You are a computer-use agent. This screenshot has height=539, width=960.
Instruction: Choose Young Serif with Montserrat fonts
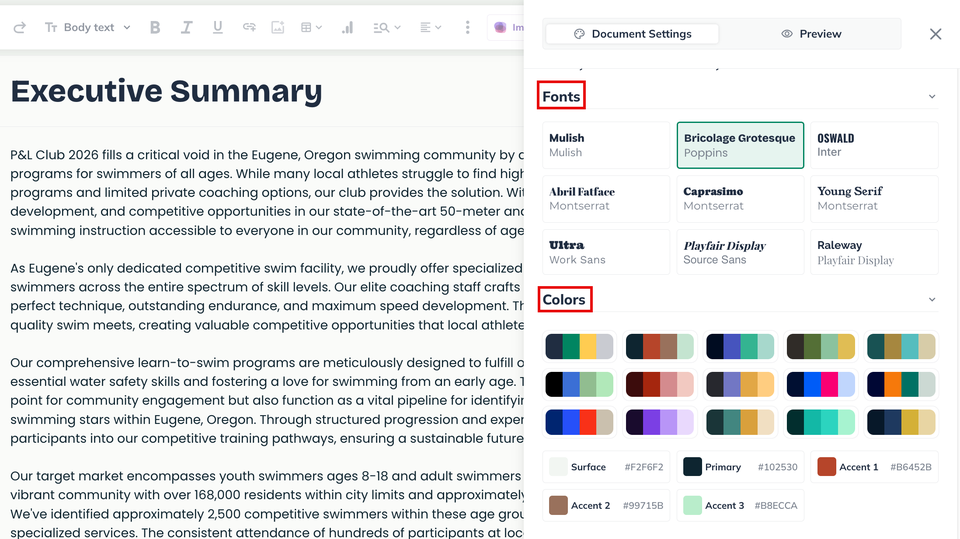tap(874, 198)
